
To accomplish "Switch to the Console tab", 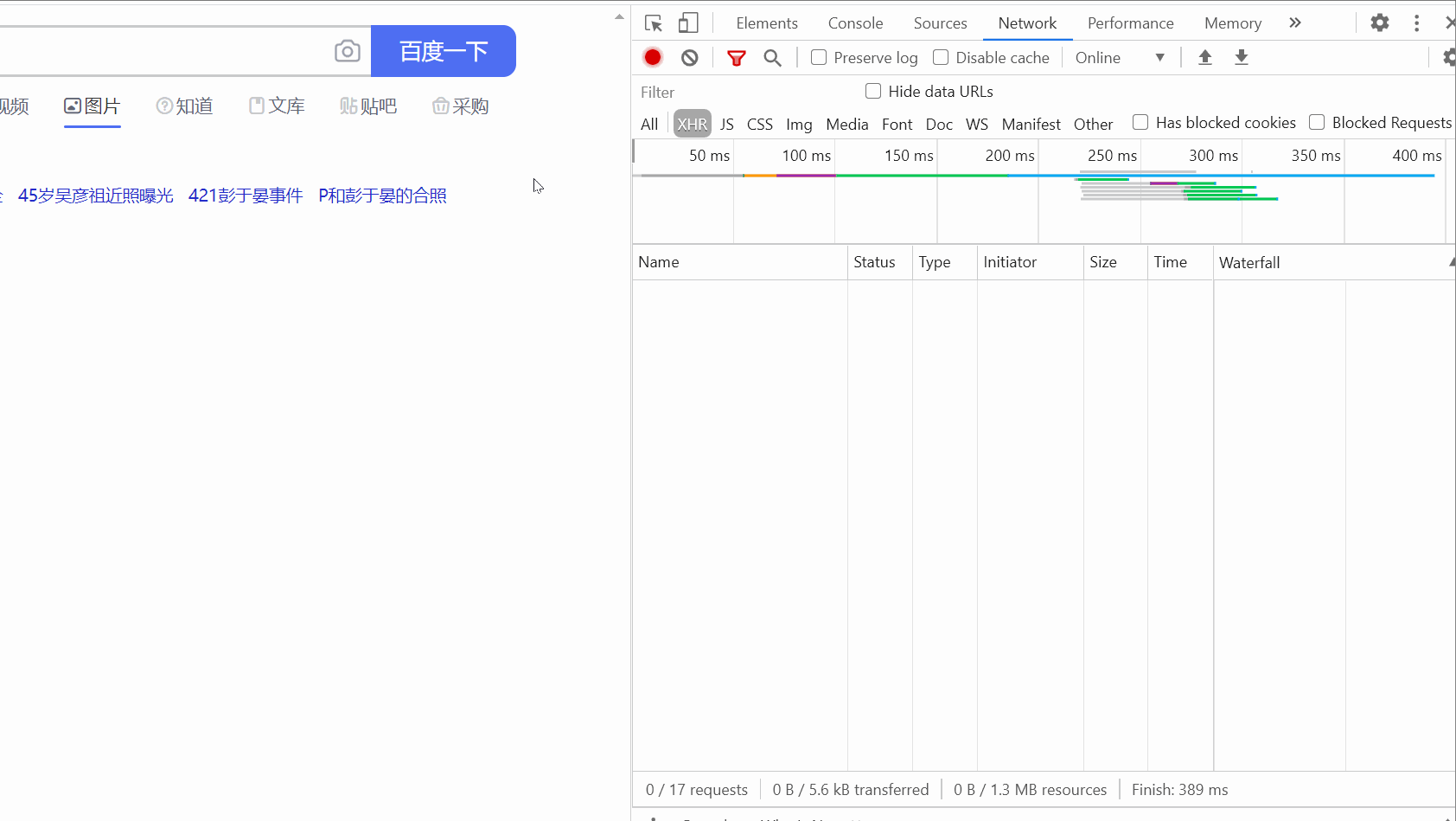I will [855, 23].
